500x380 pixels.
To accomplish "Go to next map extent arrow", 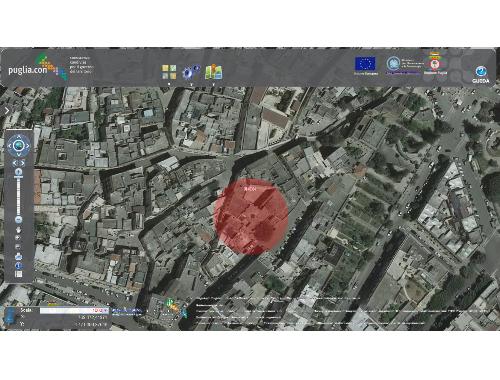I will pyautogui.click(x=23, y=163).
